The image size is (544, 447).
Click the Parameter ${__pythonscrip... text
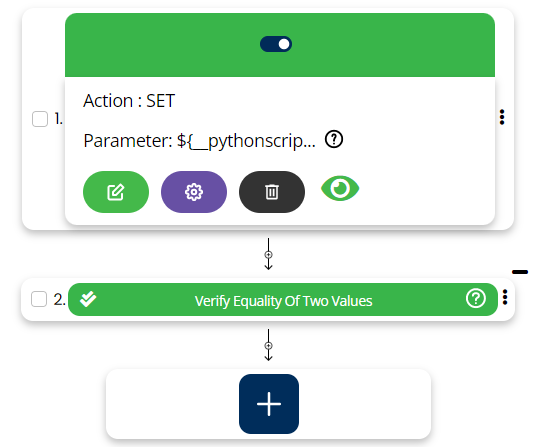[x=199, y=141]
